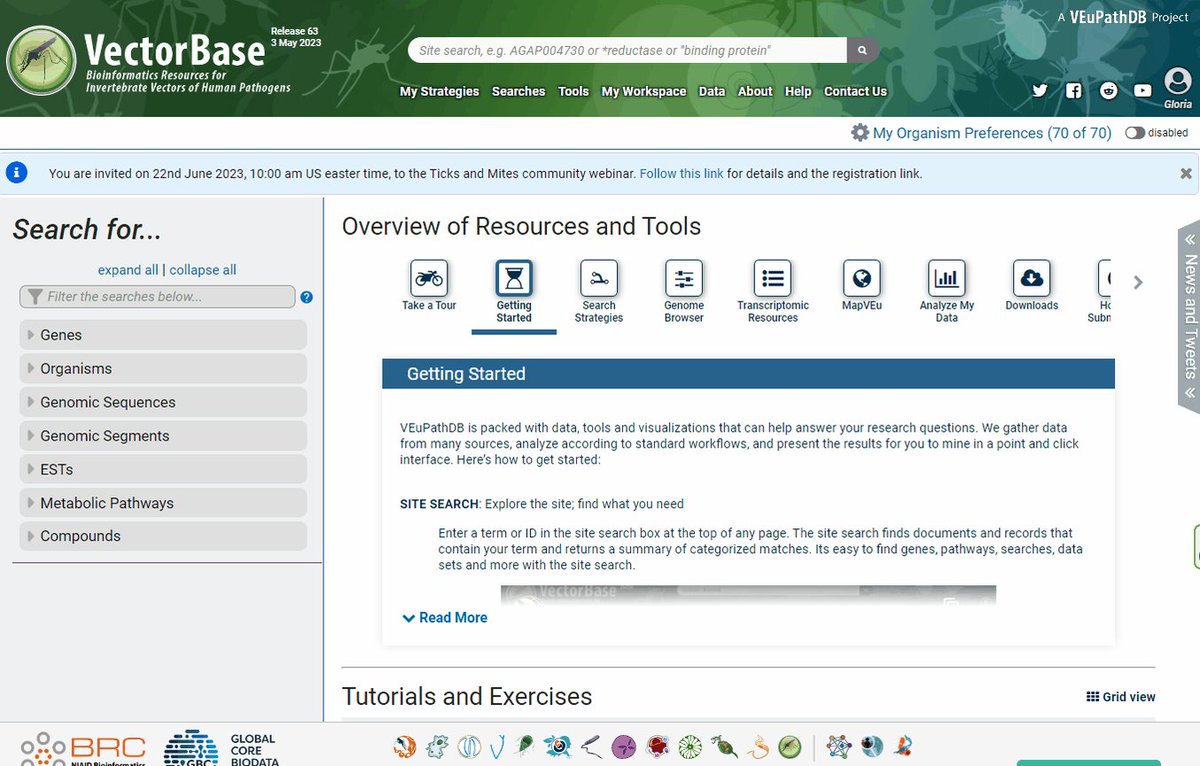Follow this link for webinar details
The height and width of the screenshot is (766, 1200).
tap(681, 173)
